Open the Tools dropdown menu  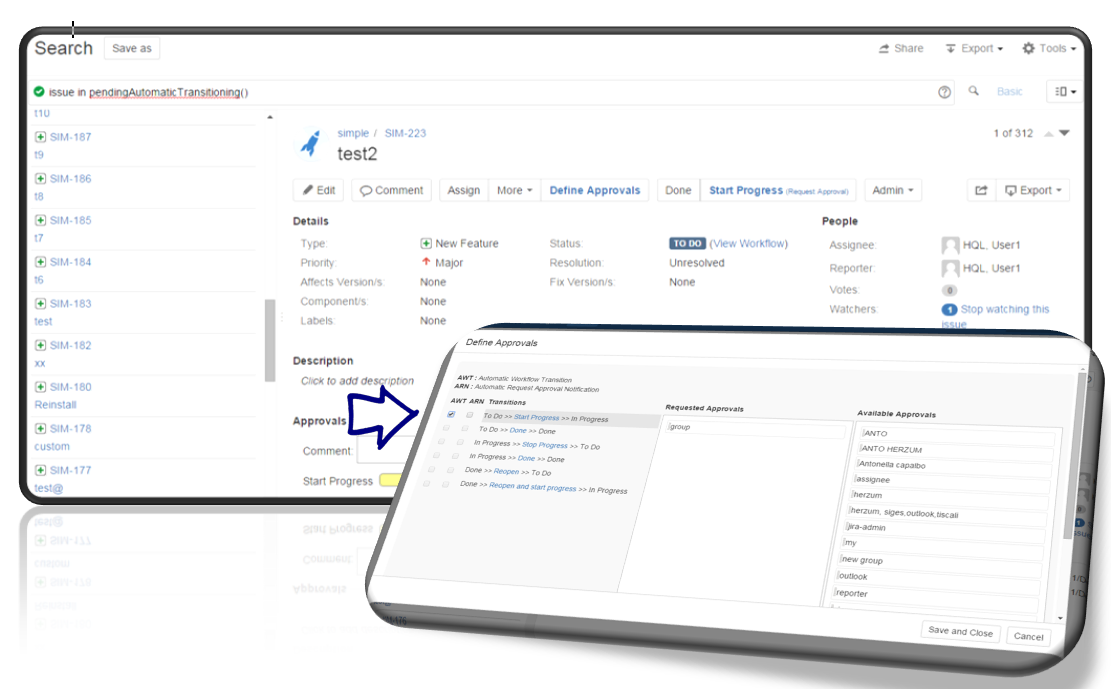tap(1048, 48)
